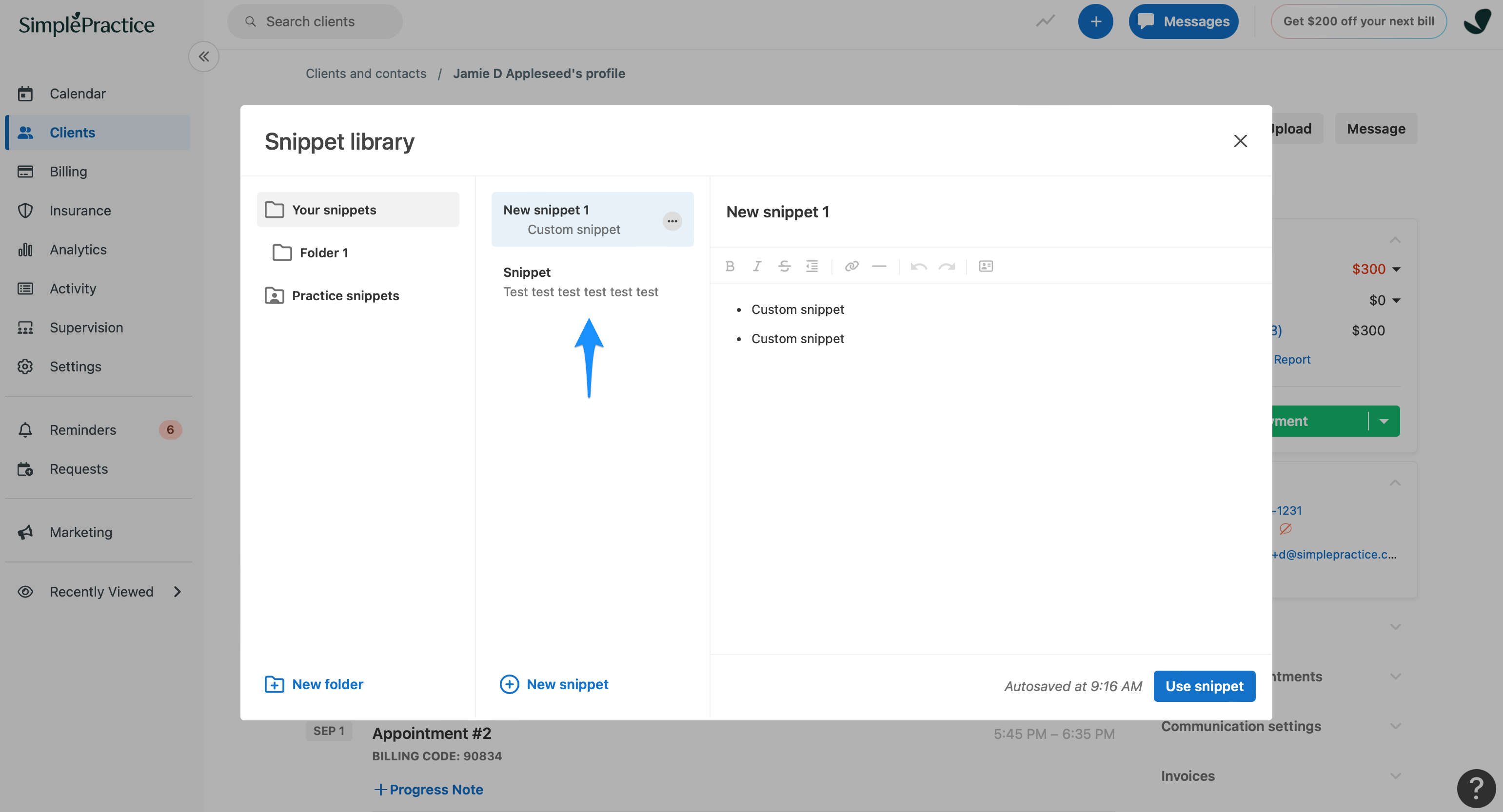Open Reminders in sidebar
The image size is (1503, 812).
(98, 430)
